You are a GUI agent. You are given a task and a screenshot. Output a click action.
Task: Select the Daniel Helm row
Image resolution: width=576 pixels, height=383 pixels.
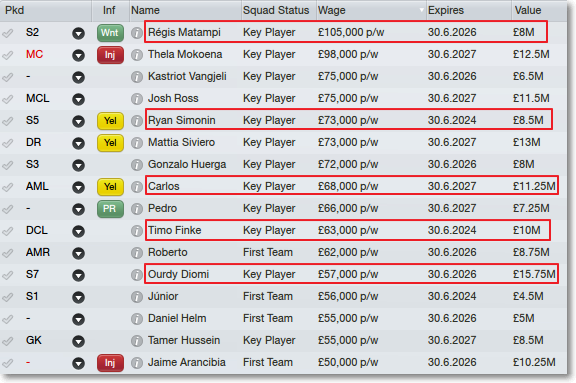[x=283, y=319]
